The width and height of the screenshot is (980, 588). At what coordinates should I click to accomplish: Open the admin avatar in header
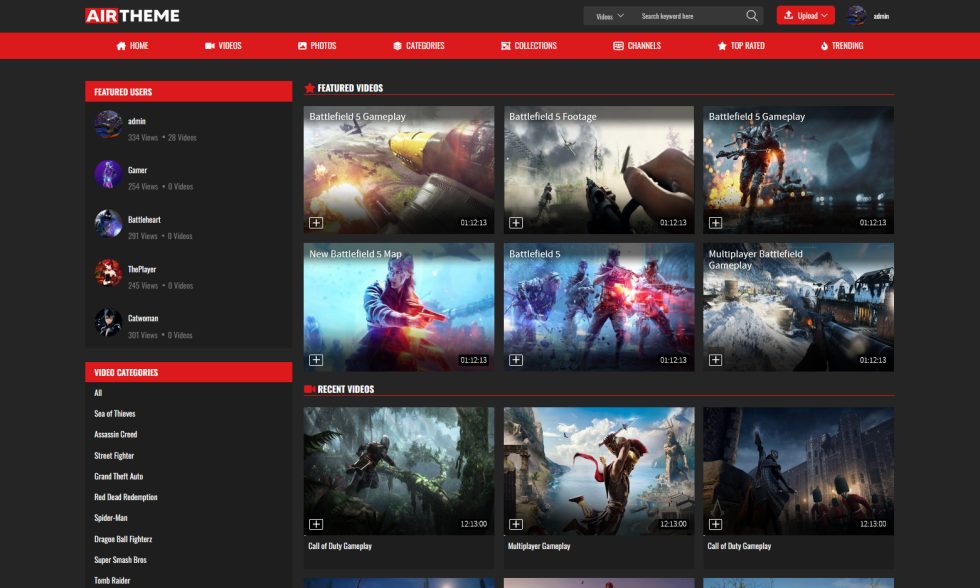coord(856,16)
